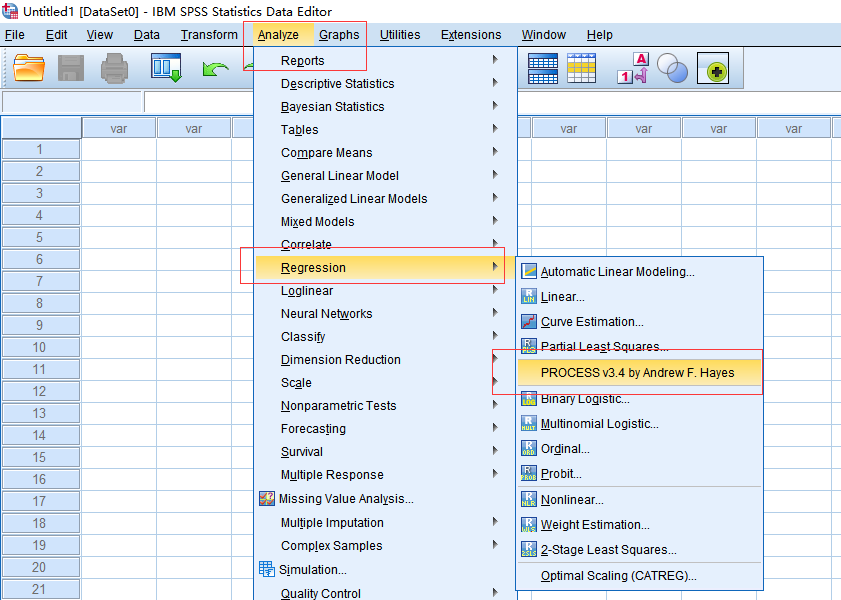Expand the General Linear Model submenu
Image resolution: width=841 pixels, height=600 pixels.
click(x=339, y=176)
